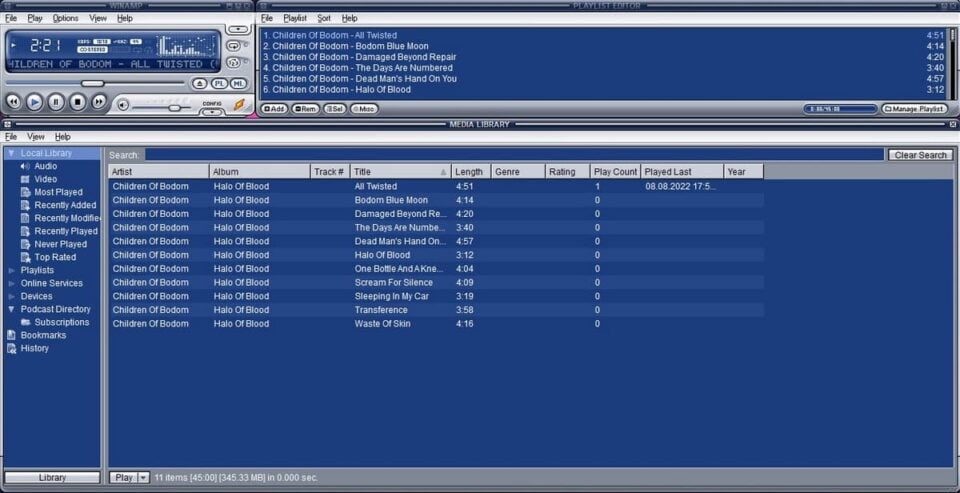Open the dropdown arrow beside footer Play button
This screenshot has width=960, height=493.
pos(144,478)
